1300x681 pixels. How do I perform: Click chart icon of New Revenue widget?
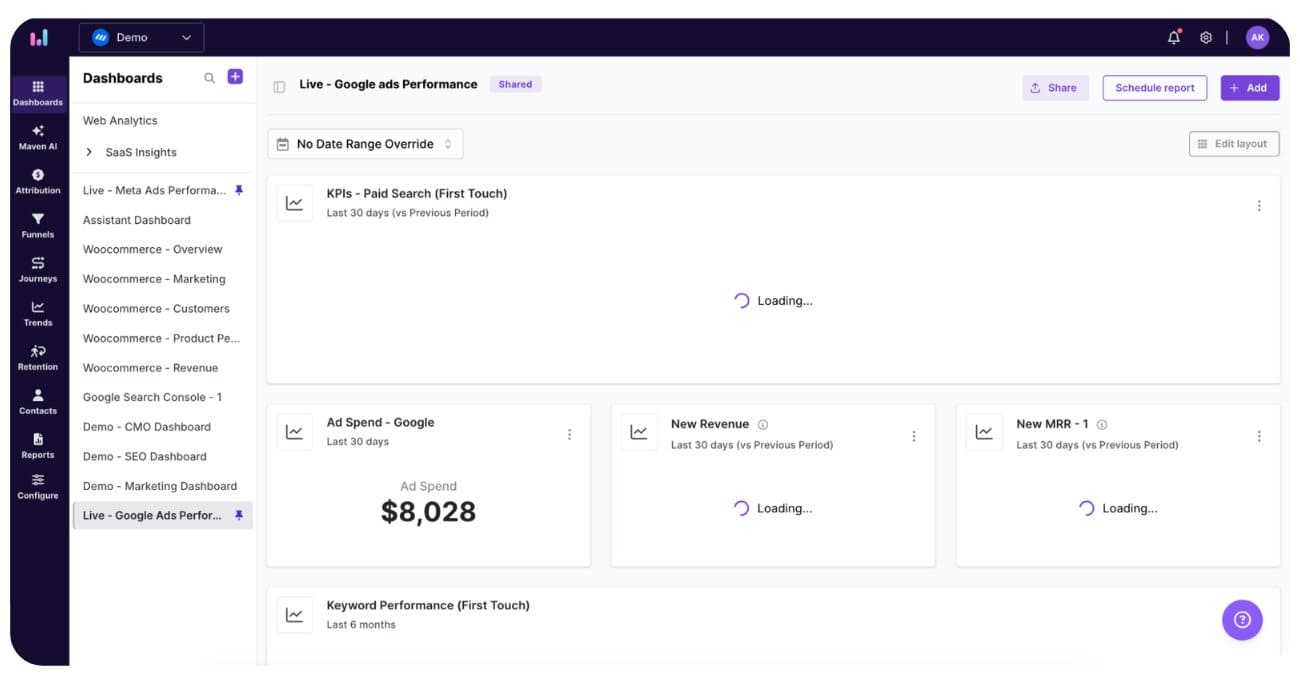tap(639, 432)
